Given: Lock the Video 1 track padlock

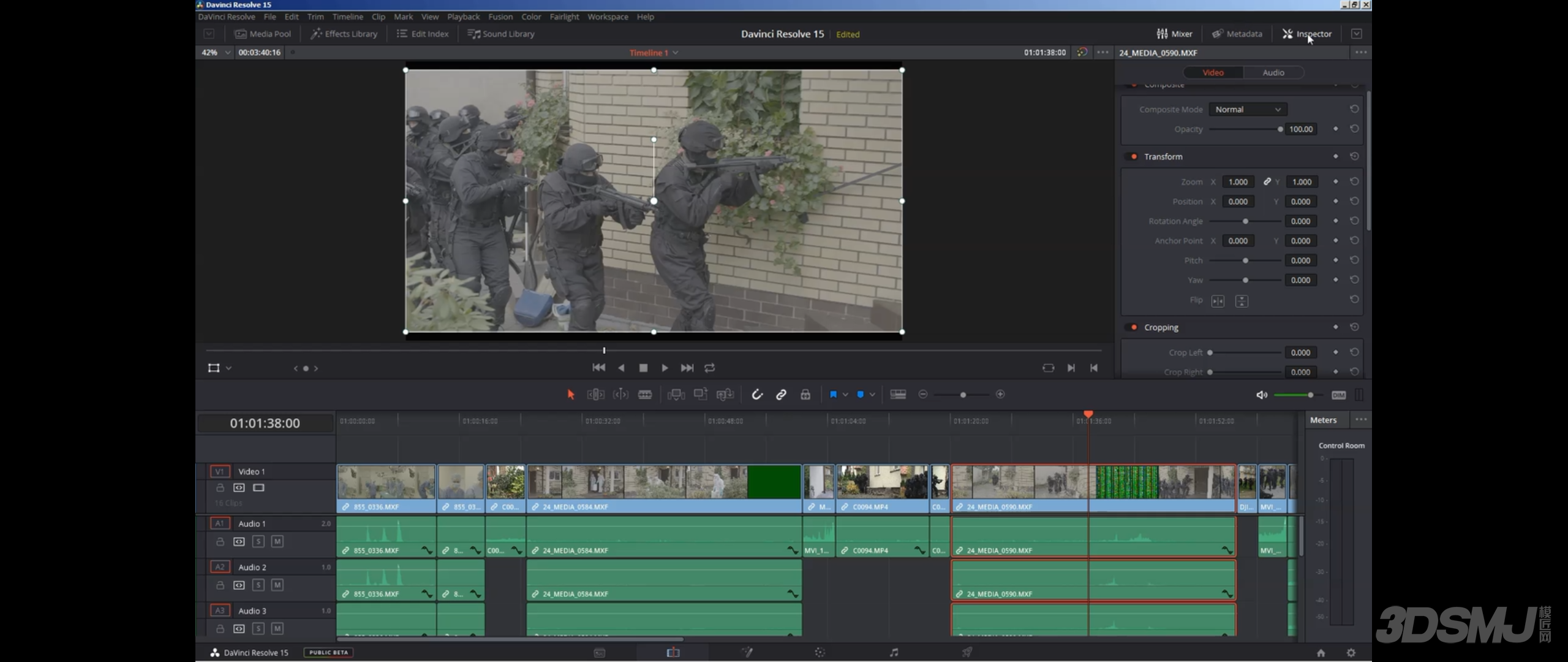Looking at the screenshot, I should (x=220, y=488).
